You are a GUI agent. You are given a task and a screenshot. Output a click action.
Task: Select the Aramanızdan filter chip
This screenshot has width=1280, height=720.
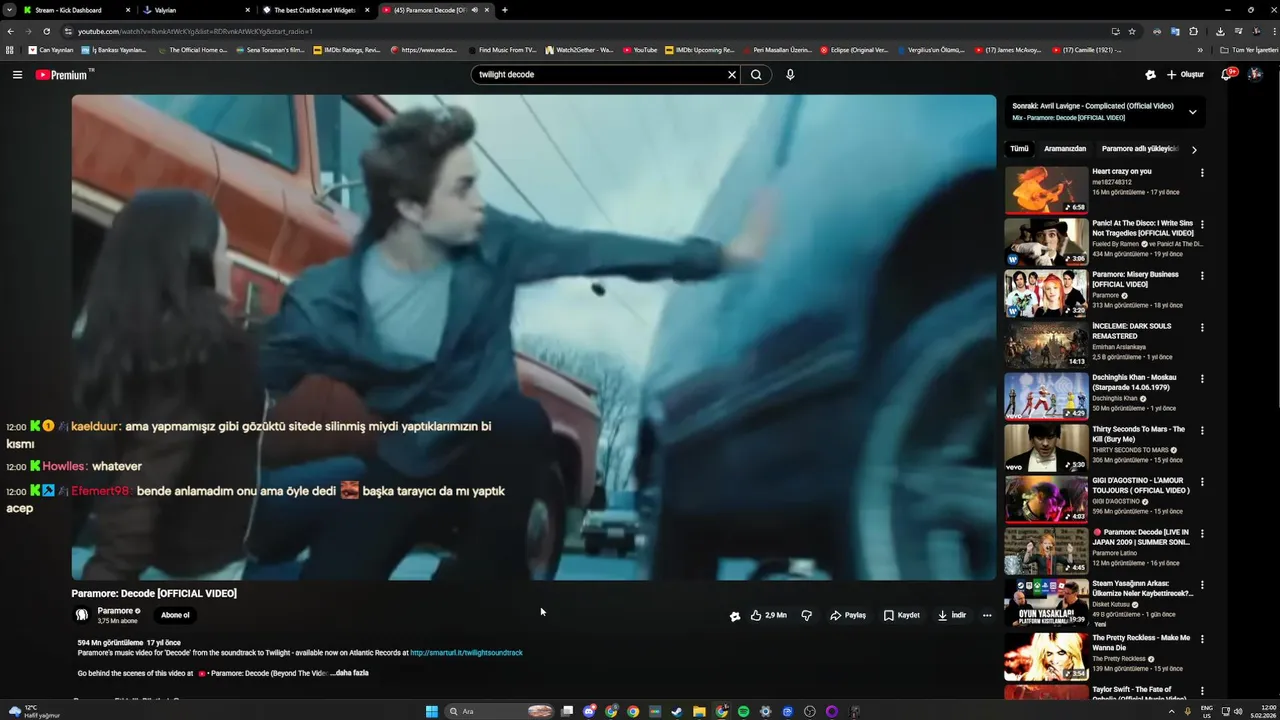[1065, 149]
